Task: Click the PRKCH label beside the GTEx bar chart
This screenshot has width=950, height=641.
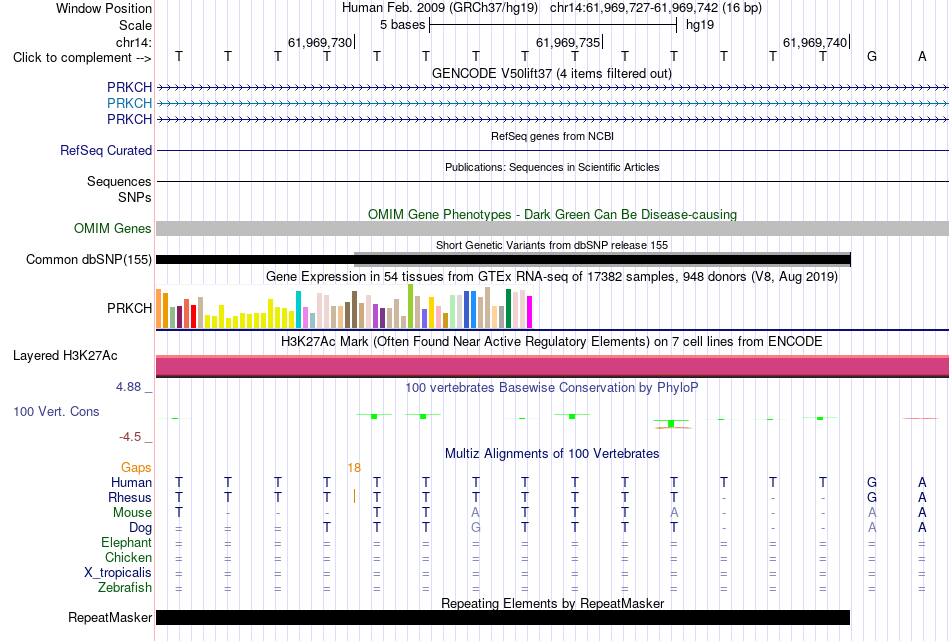Action: [x=129, y=308]
